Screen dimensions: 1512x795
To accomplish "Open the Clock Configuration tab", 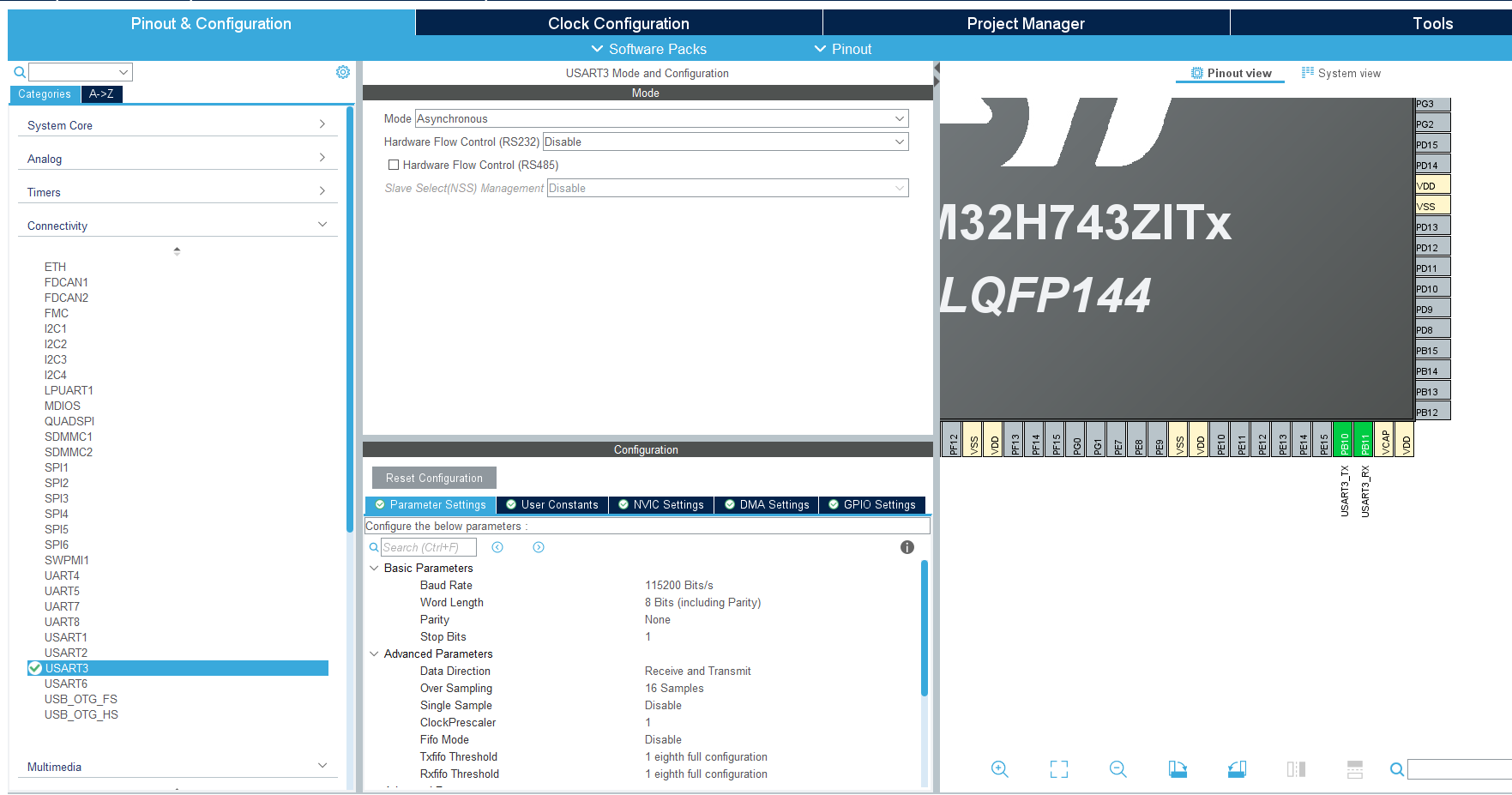I will [x=618, y=23].
